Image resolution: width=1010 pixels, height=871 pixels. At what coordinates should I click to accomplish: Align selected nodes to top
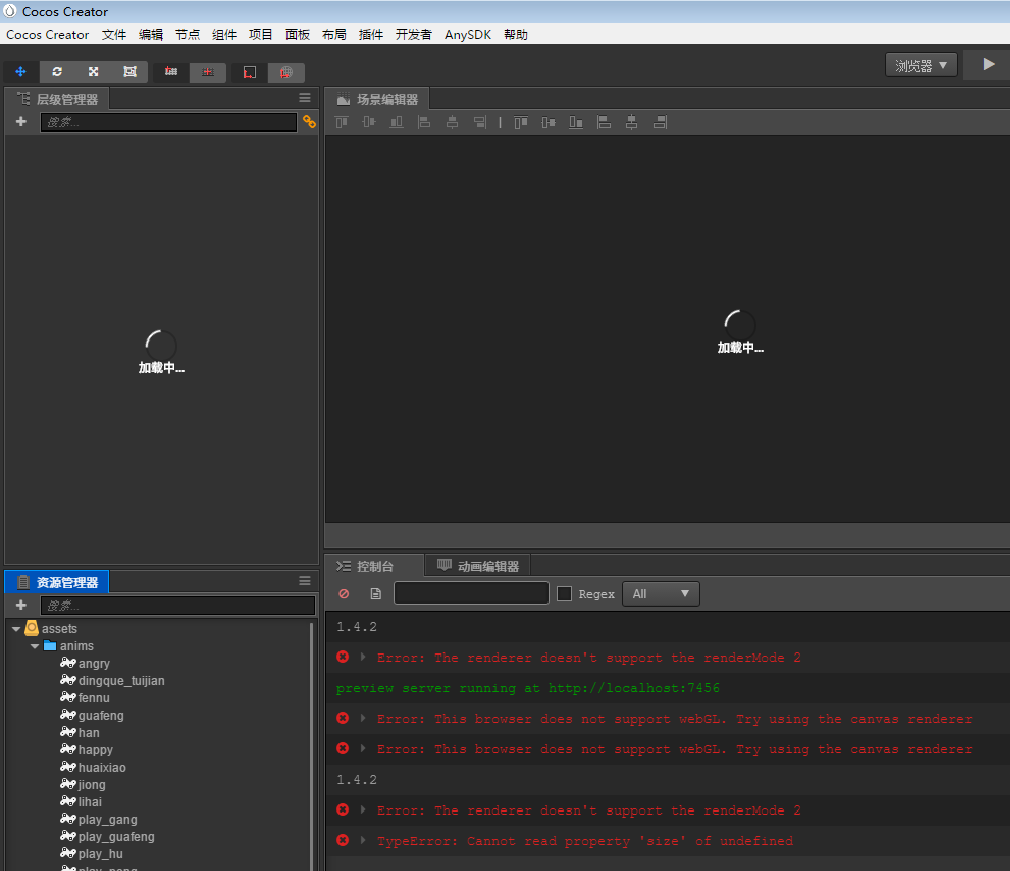(341, 122)
